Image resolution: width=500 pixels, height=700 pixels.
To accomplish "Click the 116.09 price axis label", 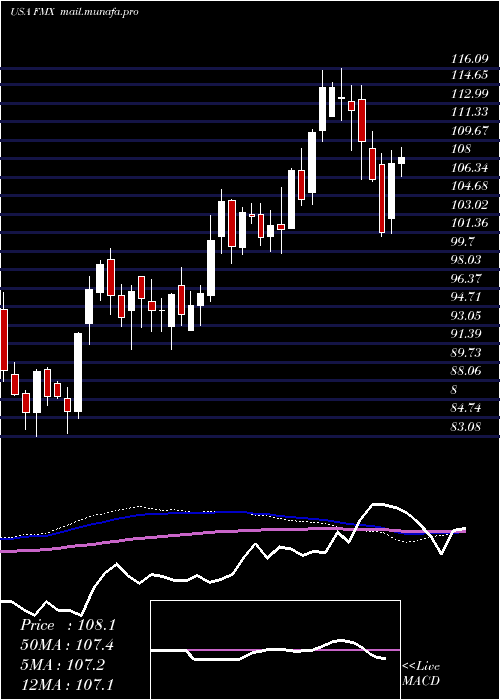I will [x=469, y=58].
